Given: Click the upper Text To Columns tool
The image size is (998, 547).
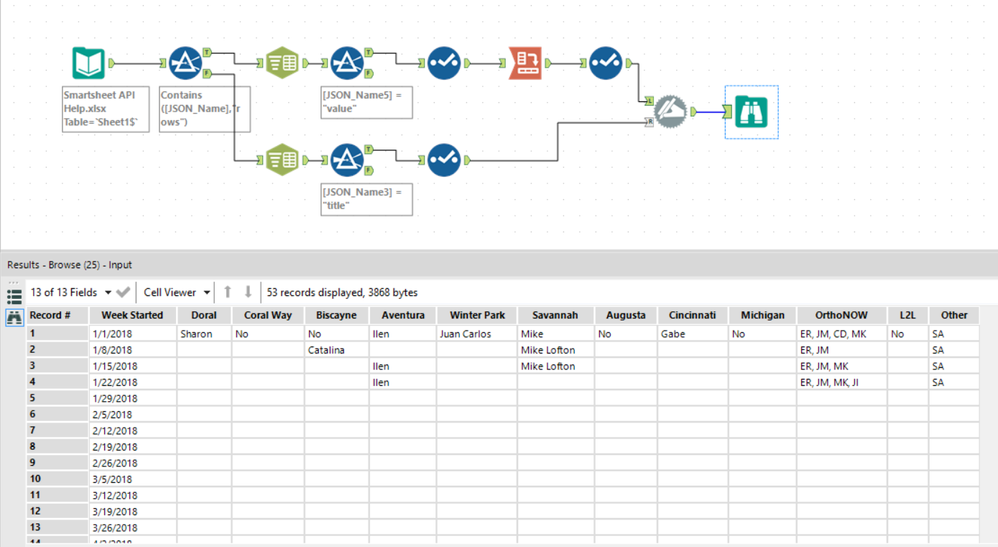Looking at the screenshot, I should (x=282, y=63).
